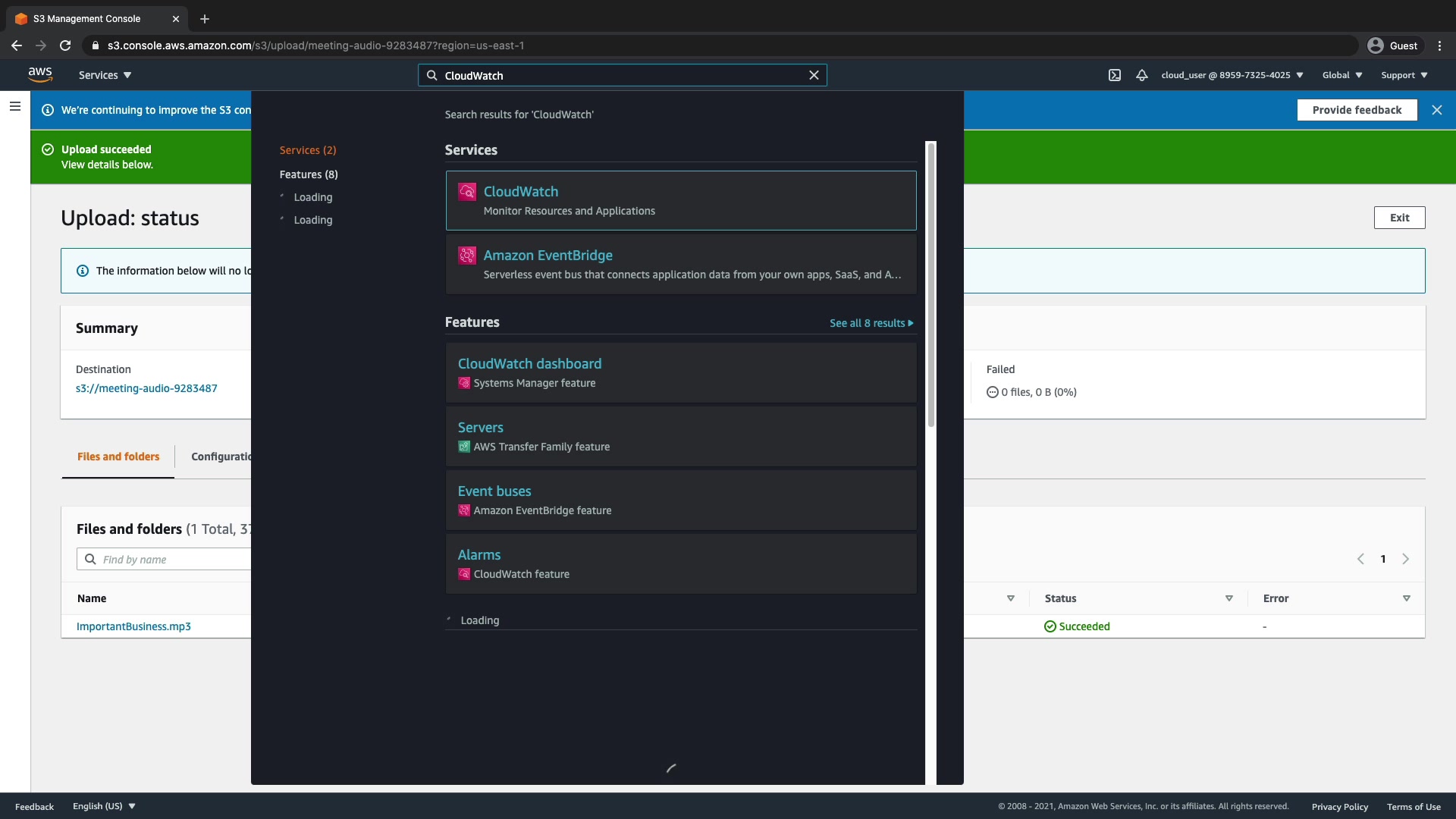The image size is (1456, 819).
Task: Open the Global region selector
Action: 1341,75
